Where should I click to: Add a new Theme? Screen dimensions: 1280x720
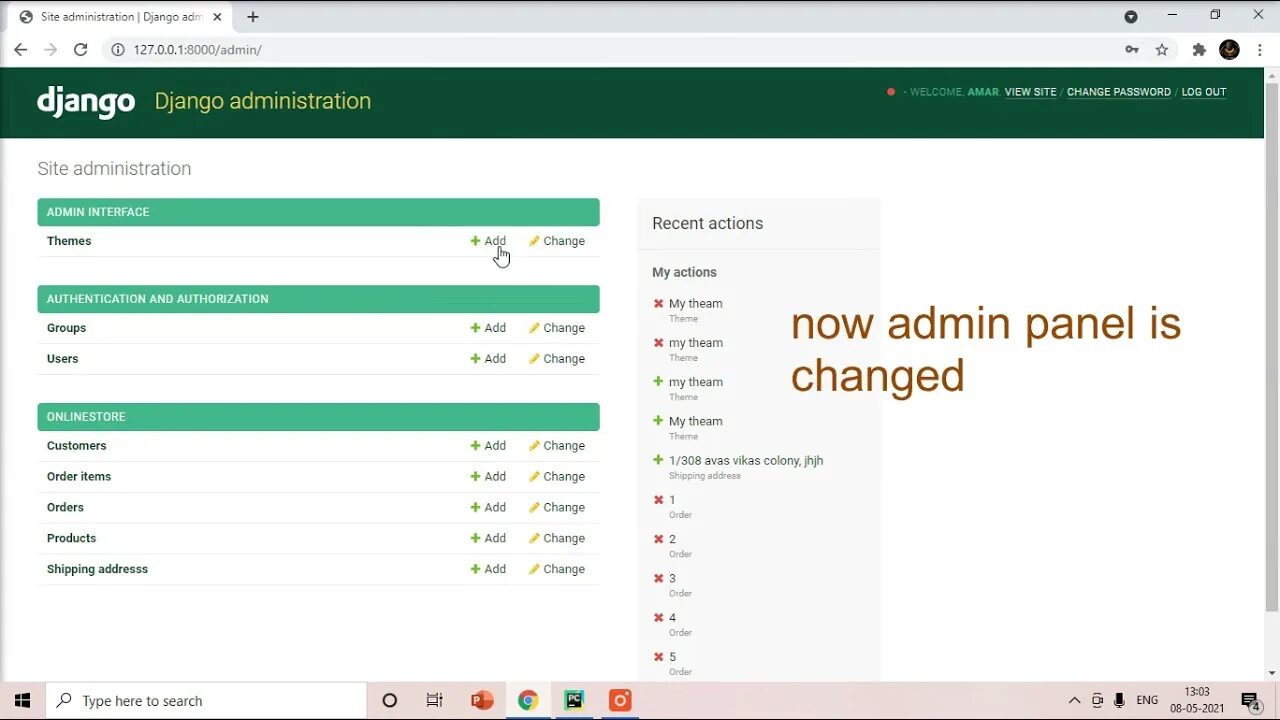(488, 241)
